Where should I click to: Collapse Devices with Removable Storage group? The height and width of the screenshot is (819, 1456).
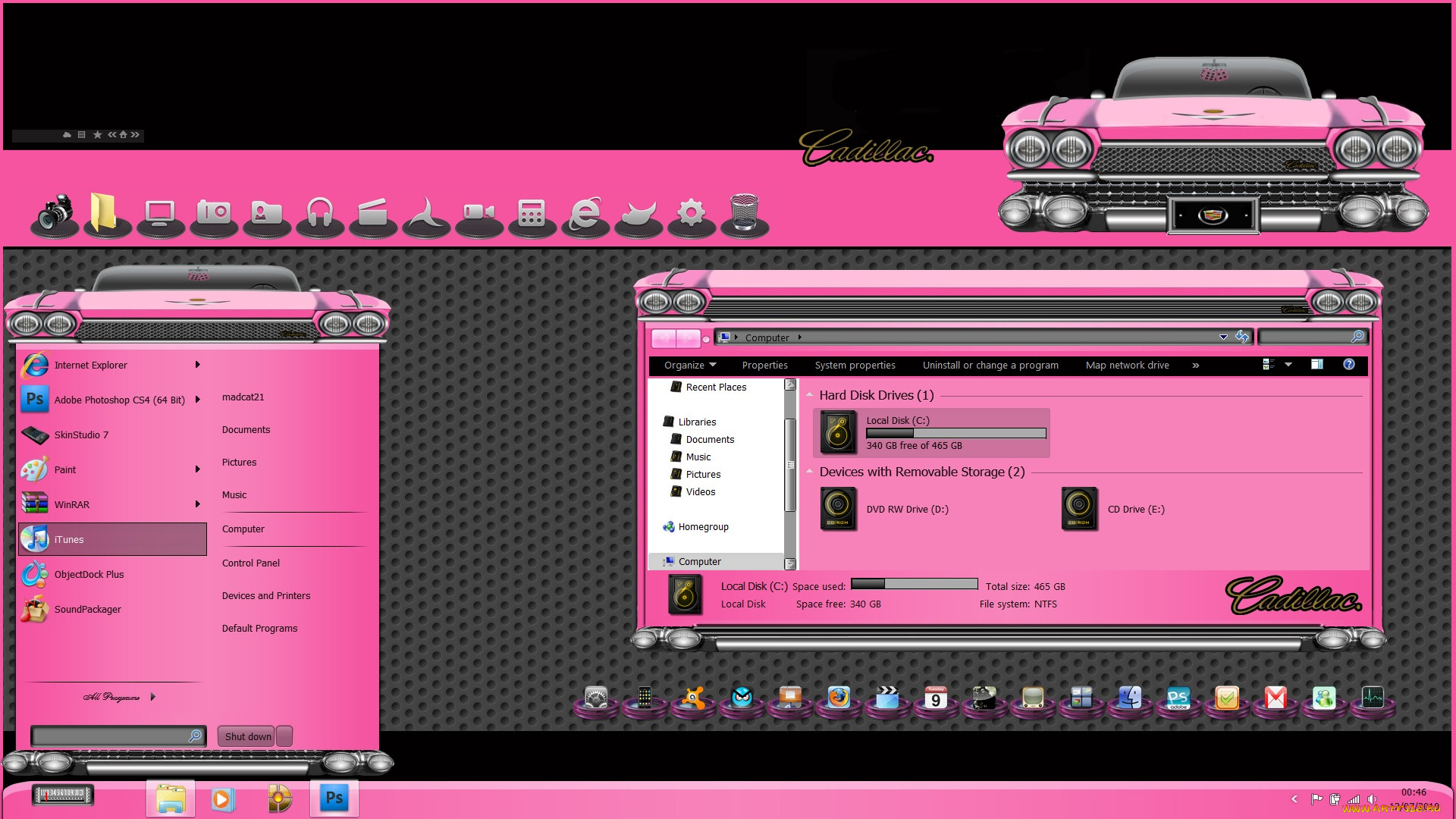(809, 472)
